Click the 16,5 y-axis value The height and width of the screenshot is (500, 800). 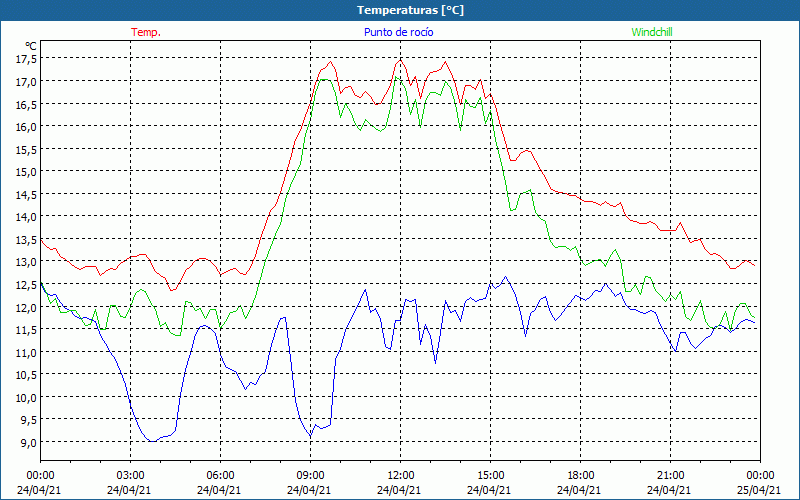[26, 104]
